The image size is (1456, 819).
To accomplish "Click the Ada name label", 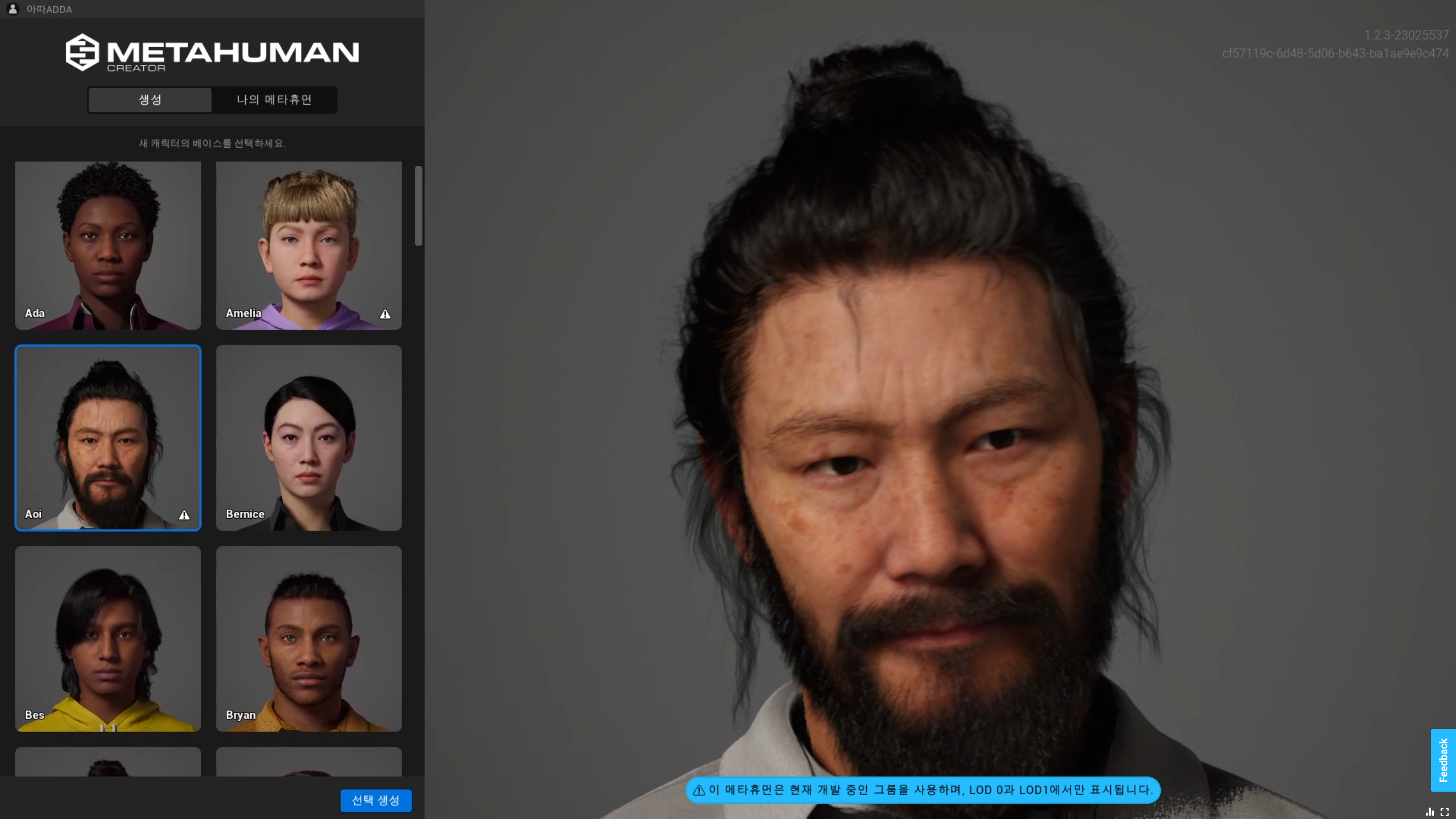I will click(x=35, y=313).
